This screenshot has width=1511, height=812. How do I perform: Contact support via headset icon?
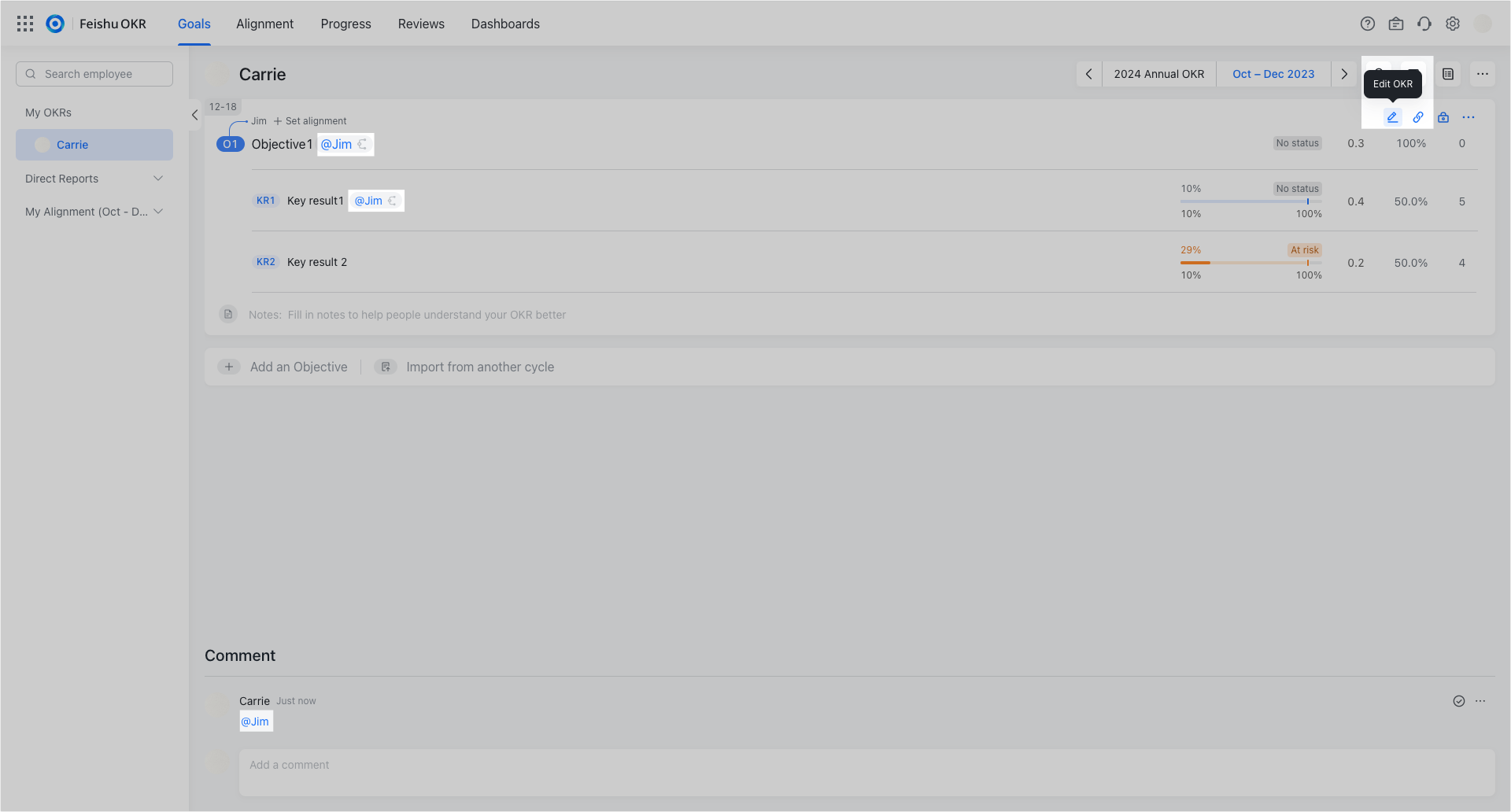pyautogui.click(x=1424, y=24)
